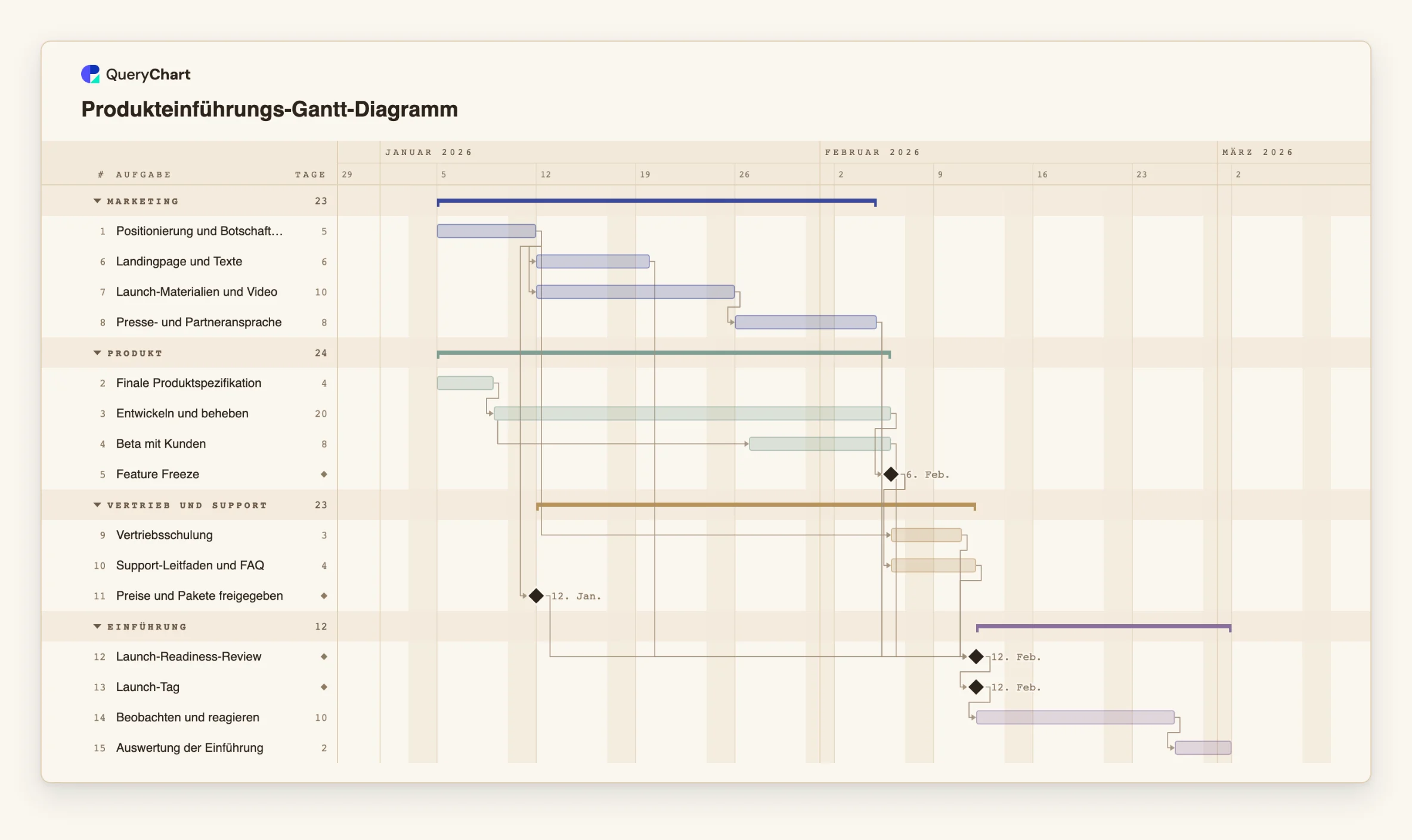Click the 'Beta mit Kunden' task name
1412x840 pixels.
pyautogui.click(x=161, y=444)
